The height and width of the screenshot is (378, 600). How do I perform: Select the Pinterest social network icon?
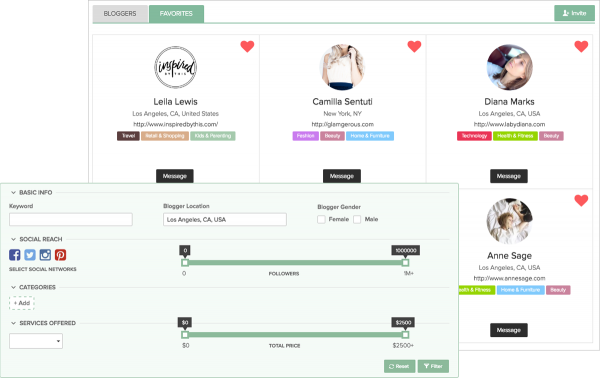coord(60,255)
